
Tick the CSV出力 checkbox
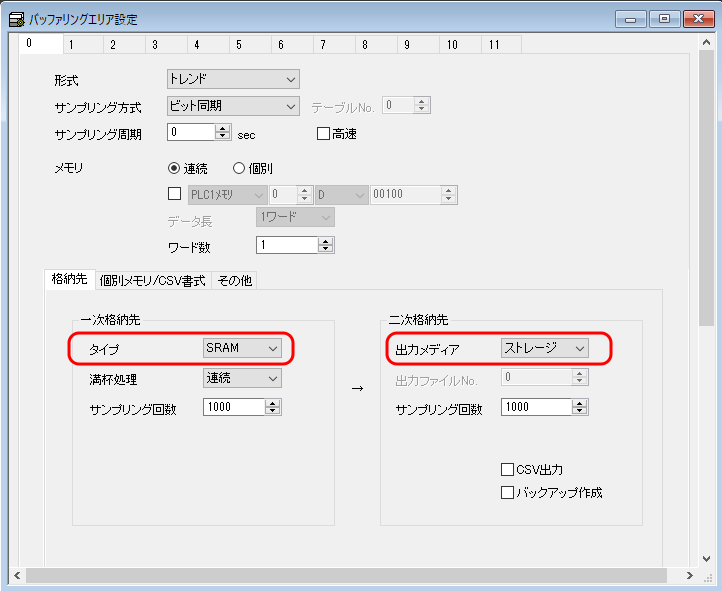coord(507,469)
